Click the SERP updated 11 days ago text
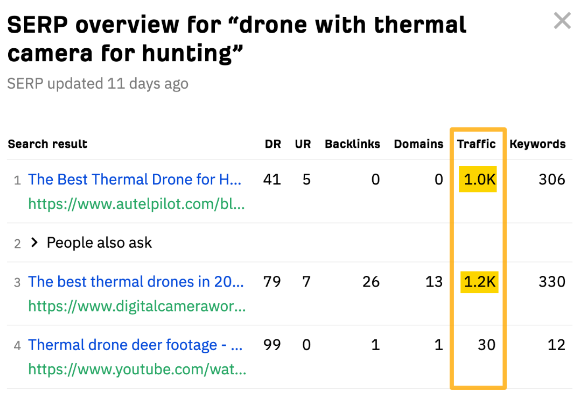The image size is (588, 395). pos(98,84)
